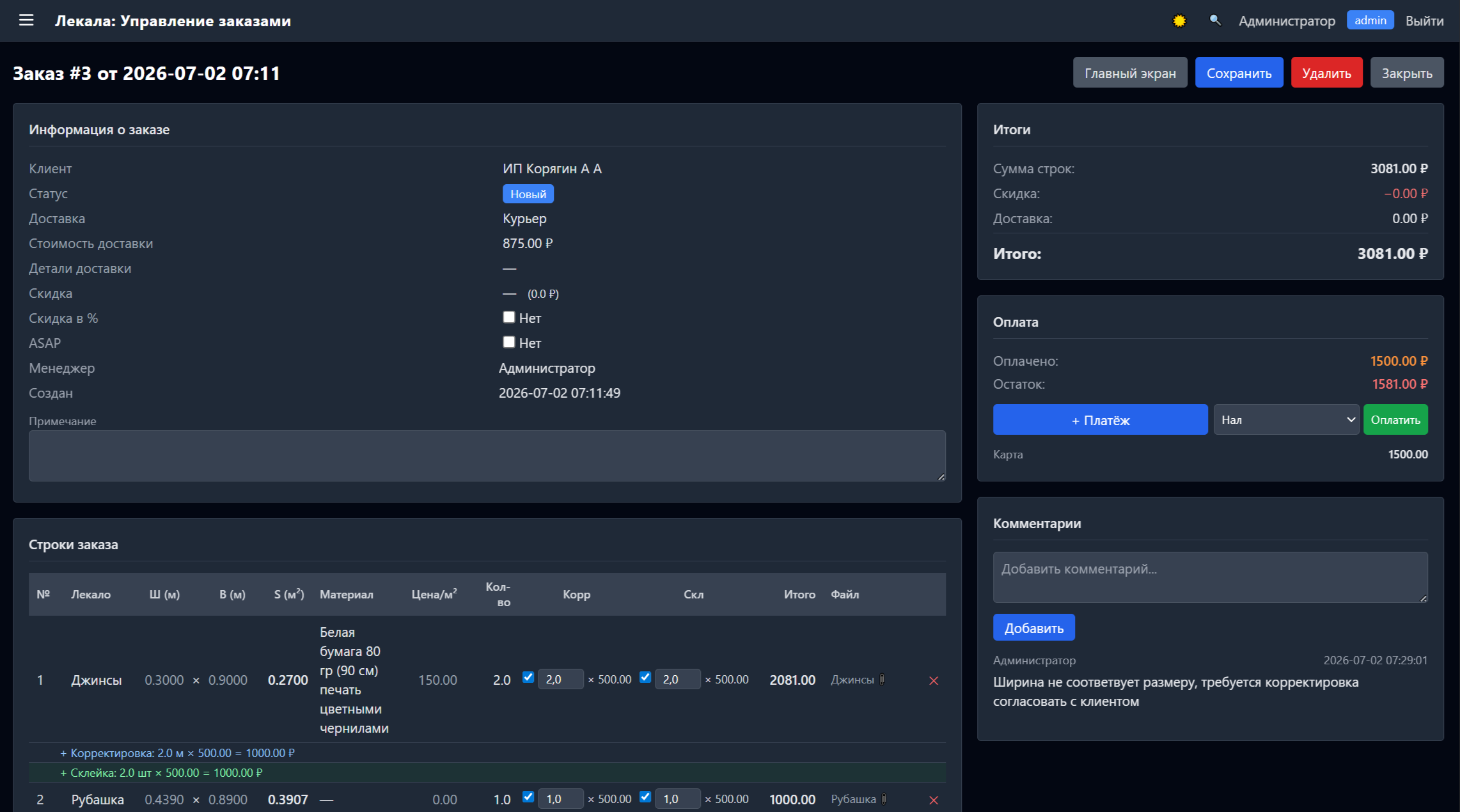Screen dimensions: 1460x812
Task: Click the green Оплатить button
Action: click(1395, 420)
